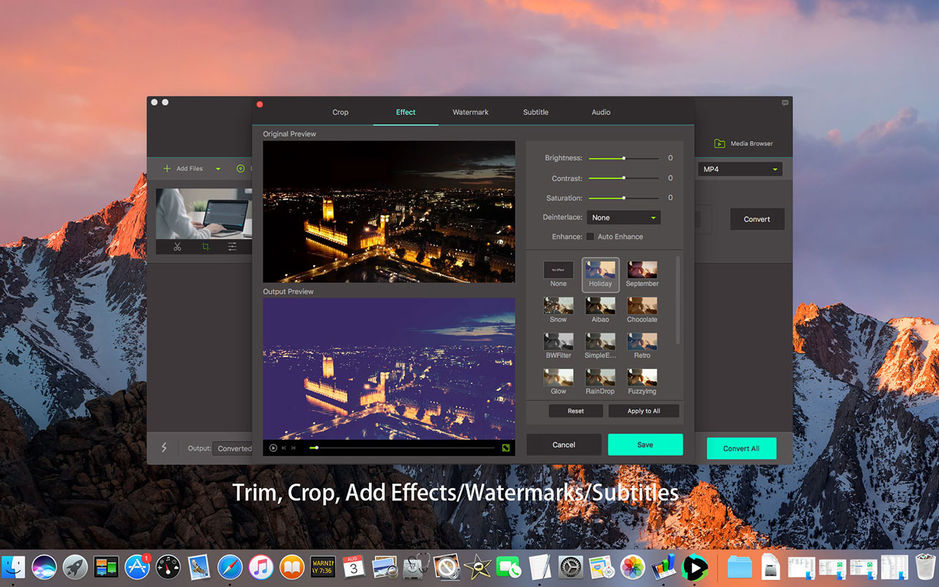Apply the Snow filter effect
The height and width of the screenshot is (587, 939).
click(558, 305)
